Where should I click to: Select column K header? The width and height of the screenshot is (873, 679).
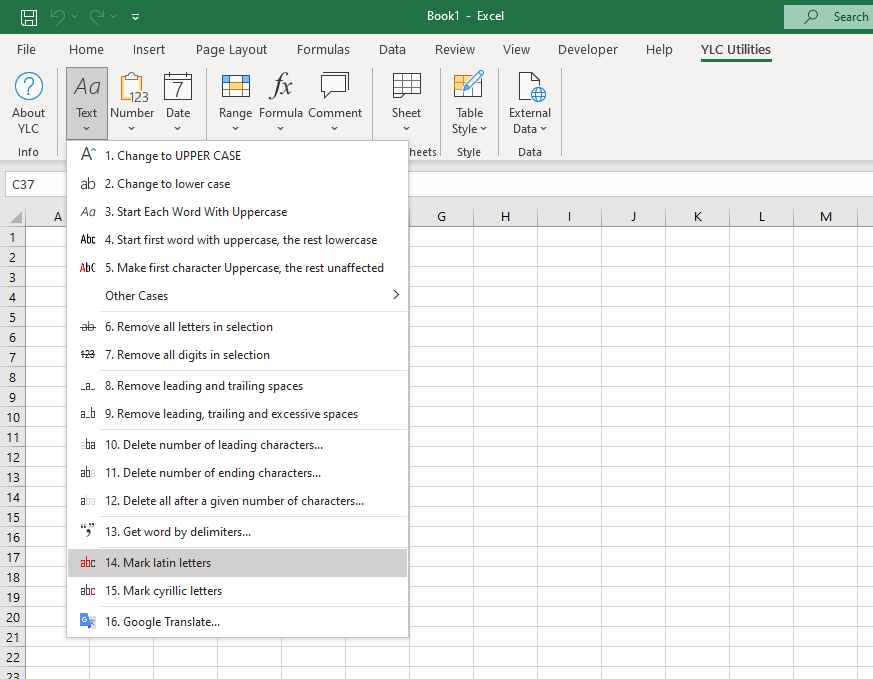[x=697, y=217]
